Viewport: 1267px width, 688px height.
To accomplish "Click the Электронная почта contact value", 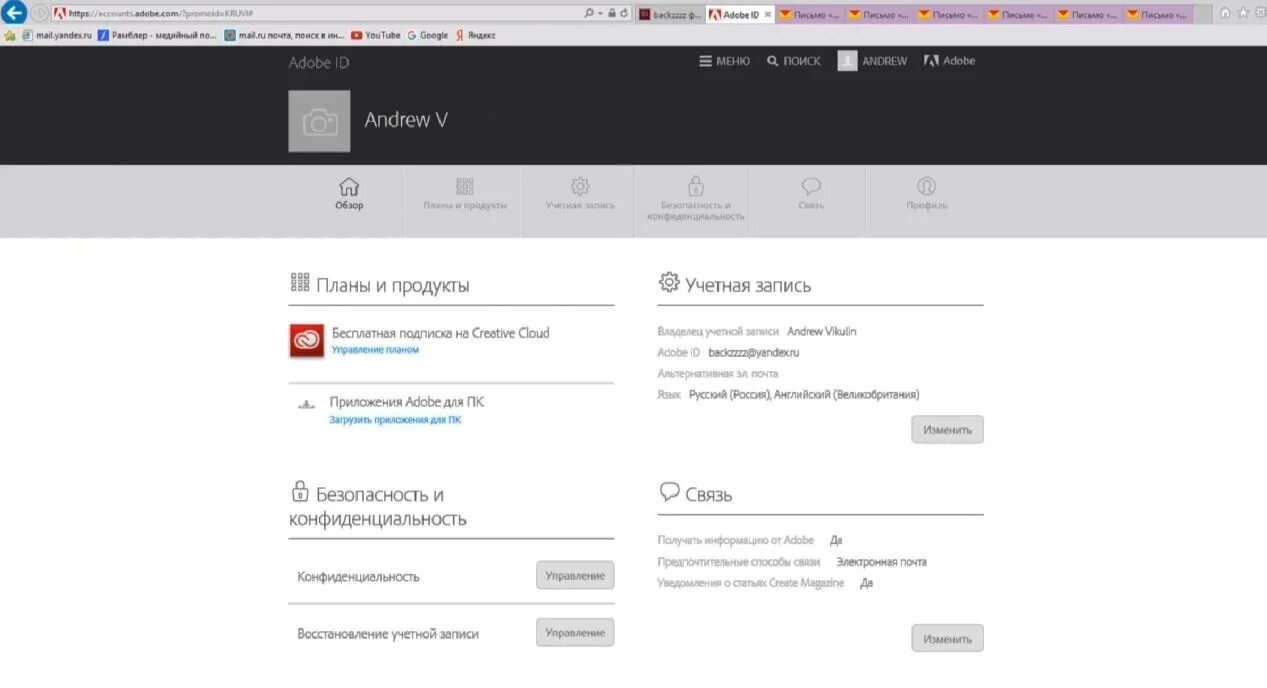I will [882, 562].
